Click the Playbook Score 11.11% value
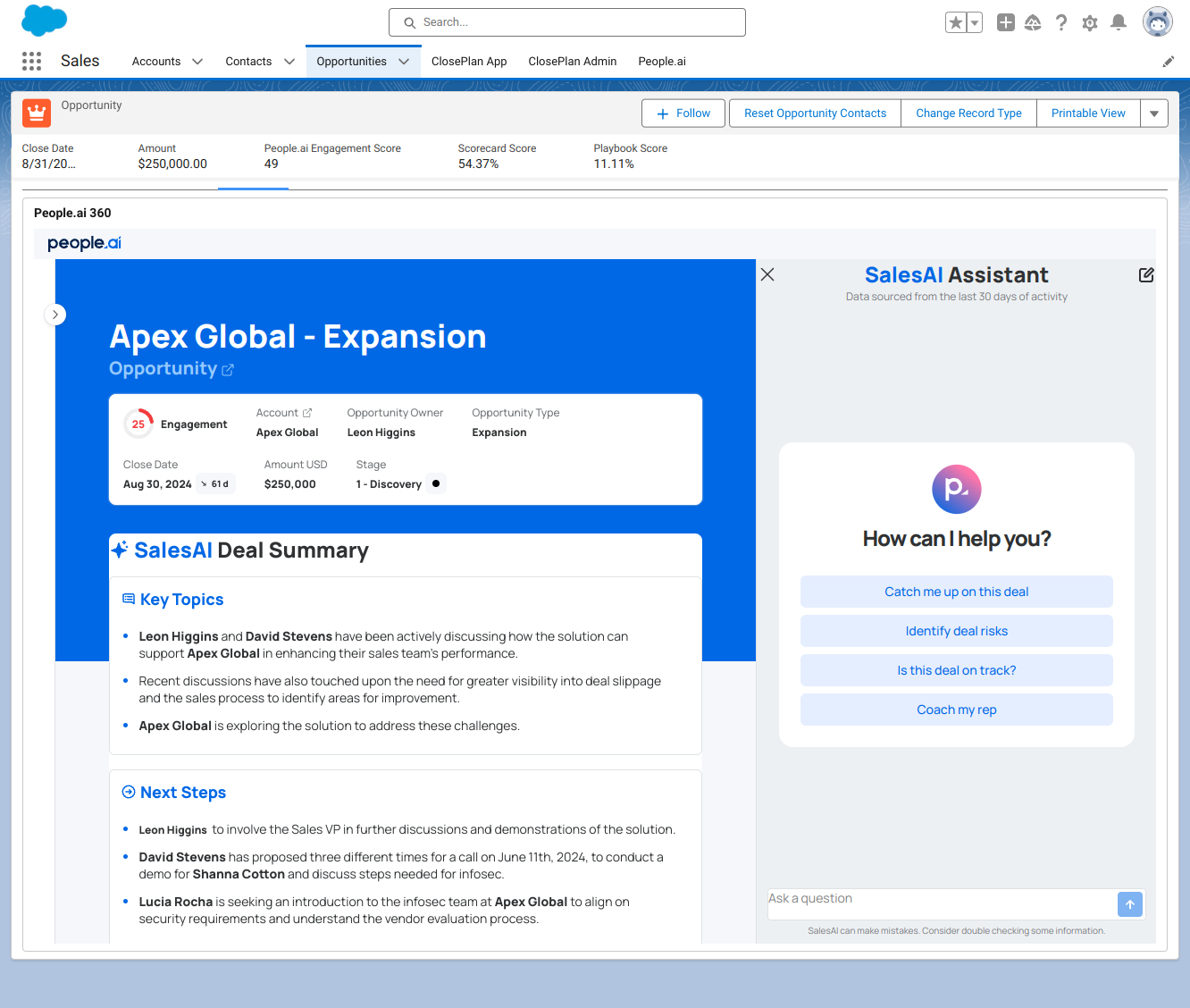This screenshot has width=1190, height=1008. pyautogui.click(x=614, y=164)
